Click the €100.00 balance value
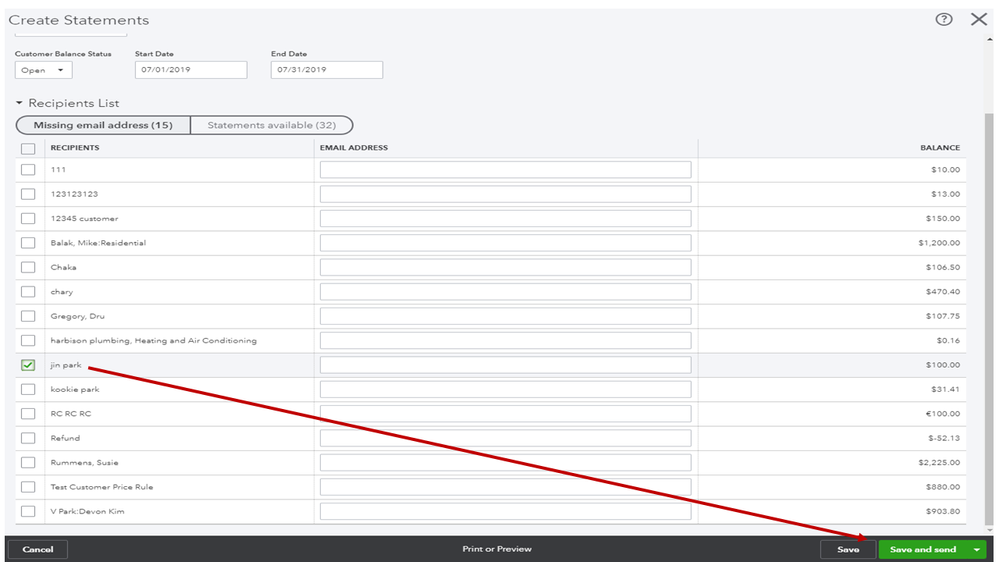The height and width of the screenshot is (562, 999). (943, 414)
